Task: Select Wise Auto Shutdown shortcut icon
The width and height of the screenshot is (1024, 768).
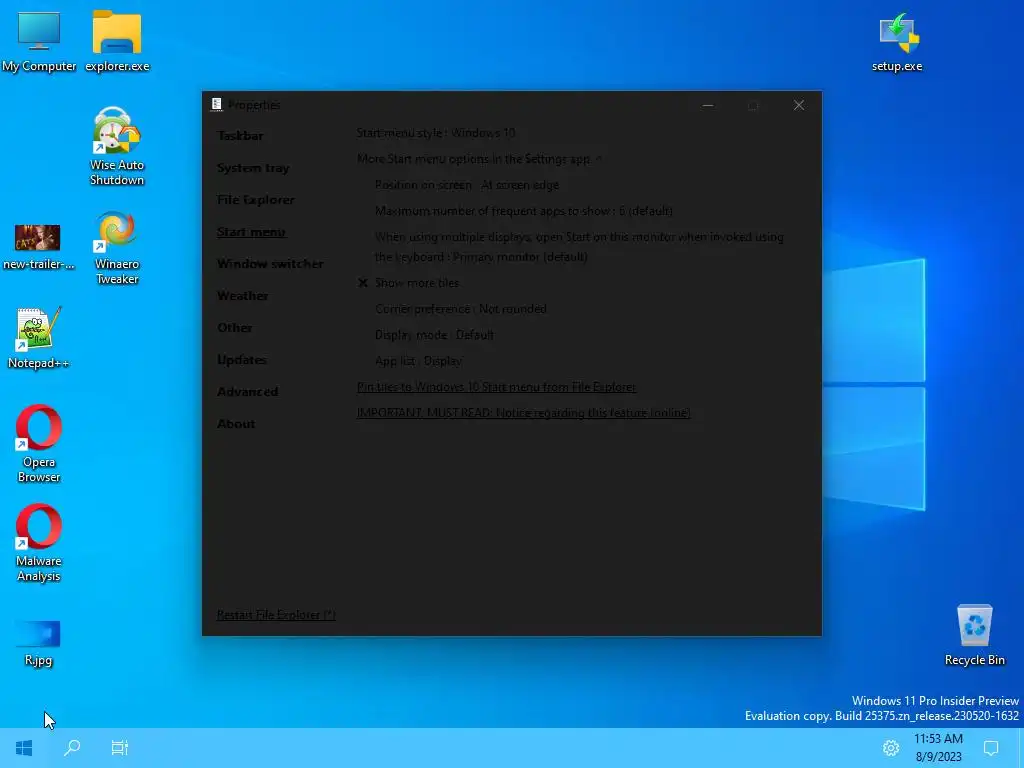Action: pyautogui.click(x=117, y=146)
